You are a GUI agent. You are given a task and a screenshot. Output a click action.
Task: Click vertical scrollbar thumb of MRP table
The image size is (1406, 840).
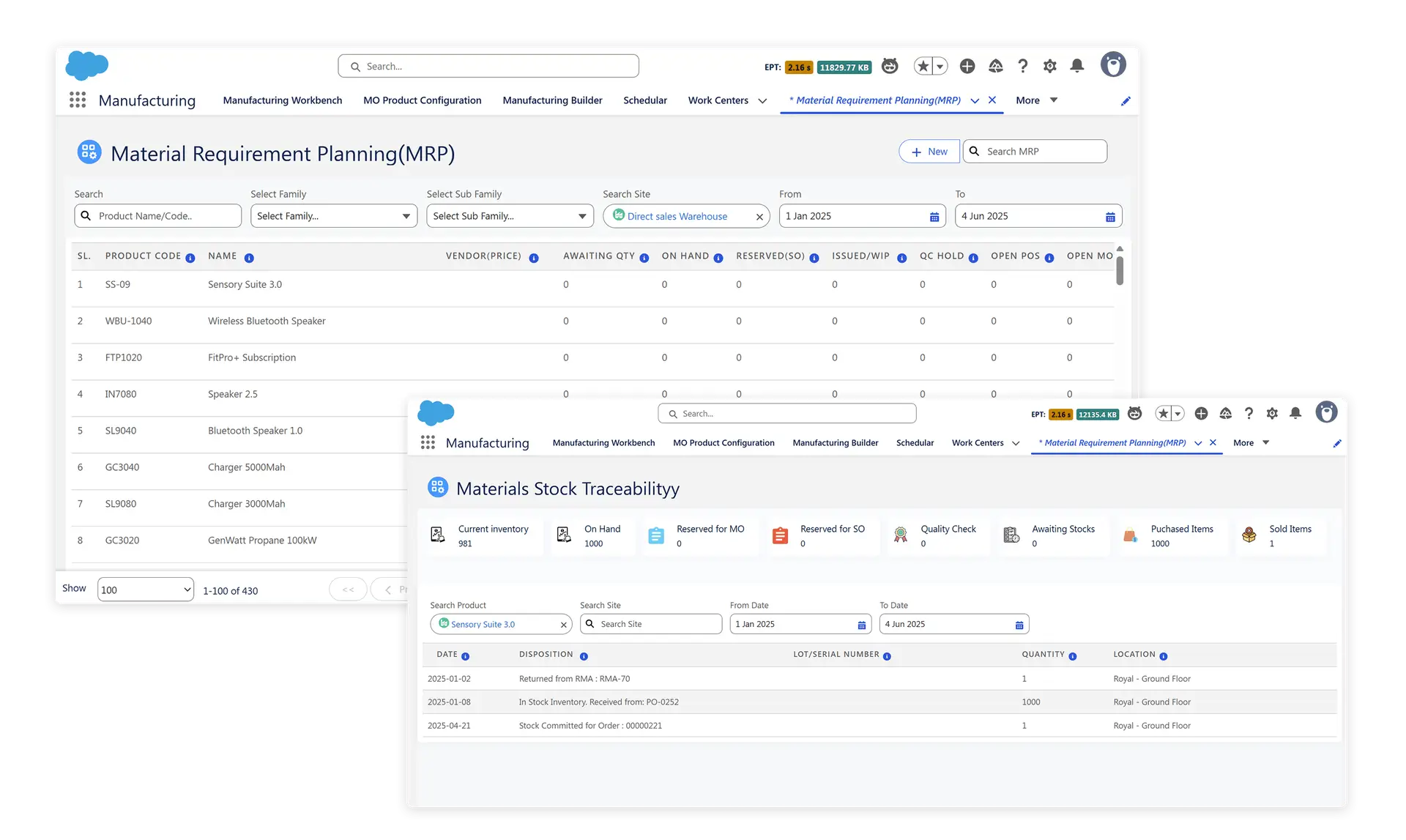click(1120, 270)
